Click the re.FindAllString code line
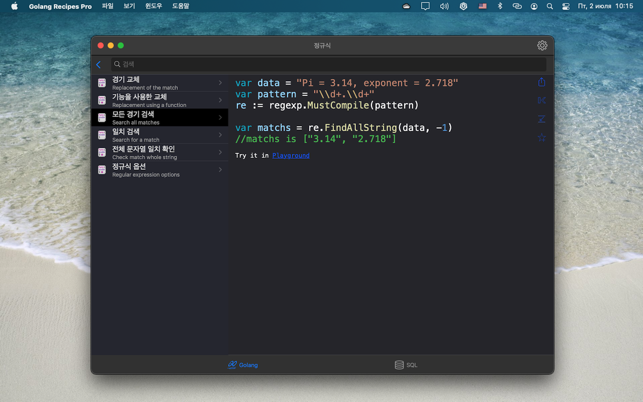This screenshot has height=402, width=643. tap(344, 128)
